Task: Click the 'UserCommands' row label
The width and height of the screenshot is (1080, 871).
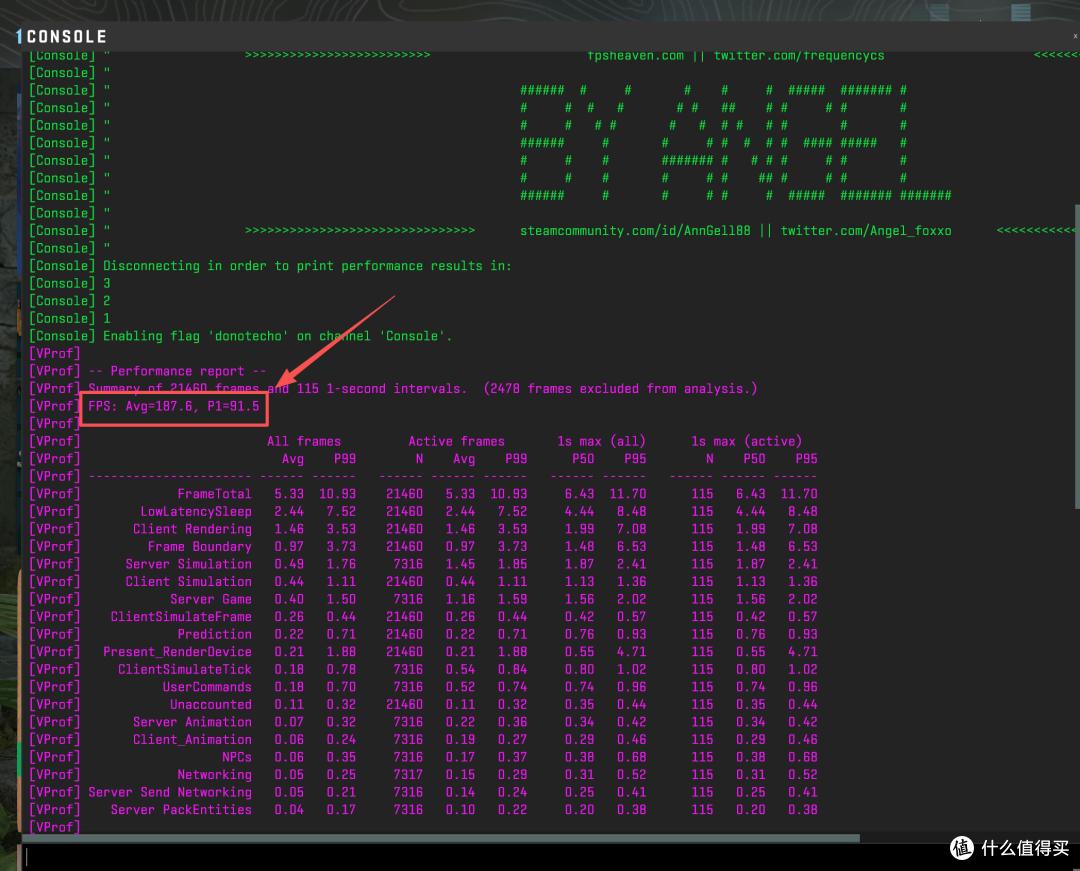Action: tap(207, 687)
